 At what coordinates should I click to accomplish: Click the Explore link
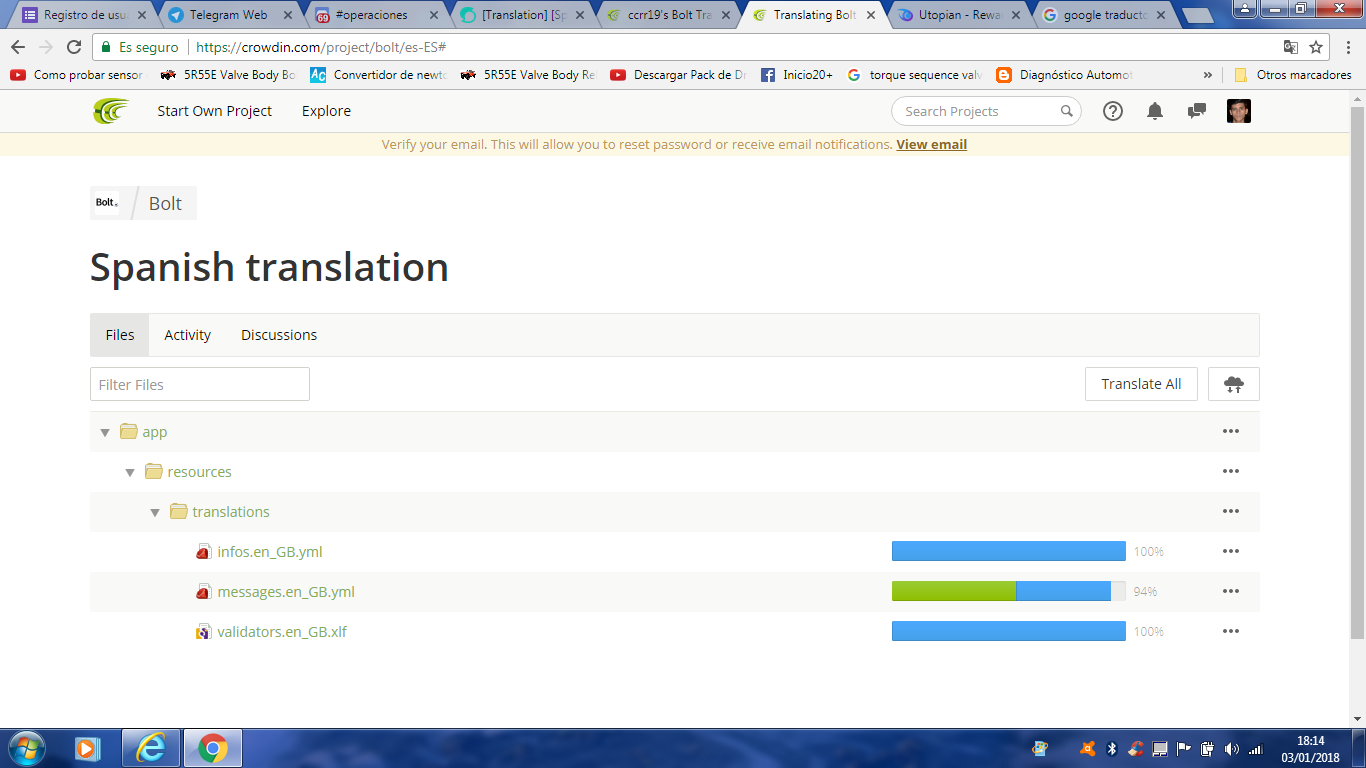[326, 111]
